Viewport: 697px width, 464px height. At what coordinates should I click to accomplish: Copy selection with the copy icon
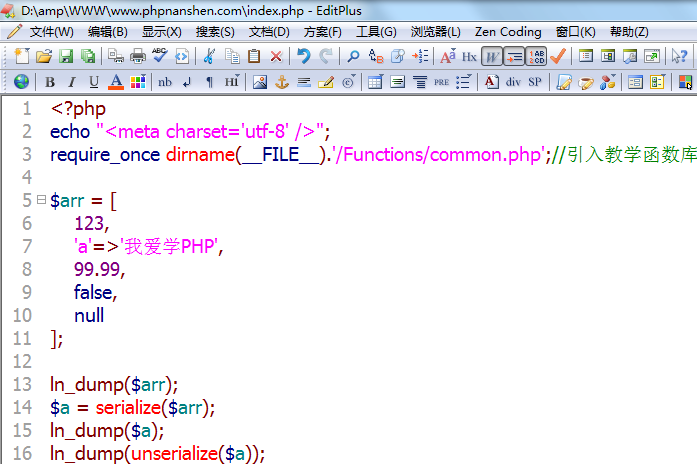click(232, 56)
